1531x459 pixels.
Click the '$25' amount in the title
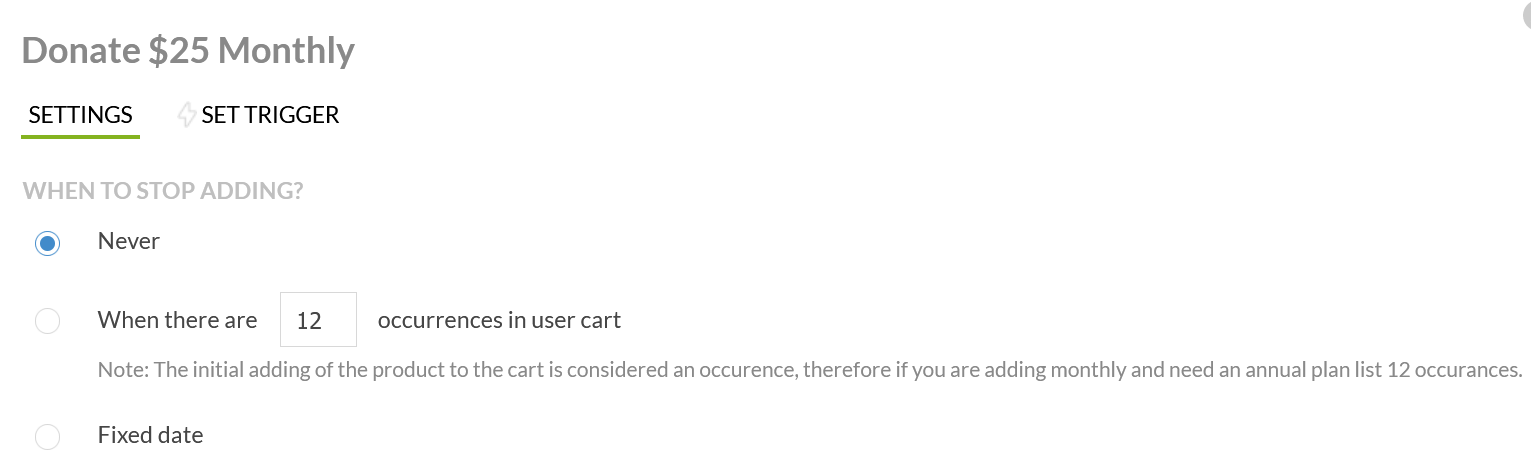point(179,50)
